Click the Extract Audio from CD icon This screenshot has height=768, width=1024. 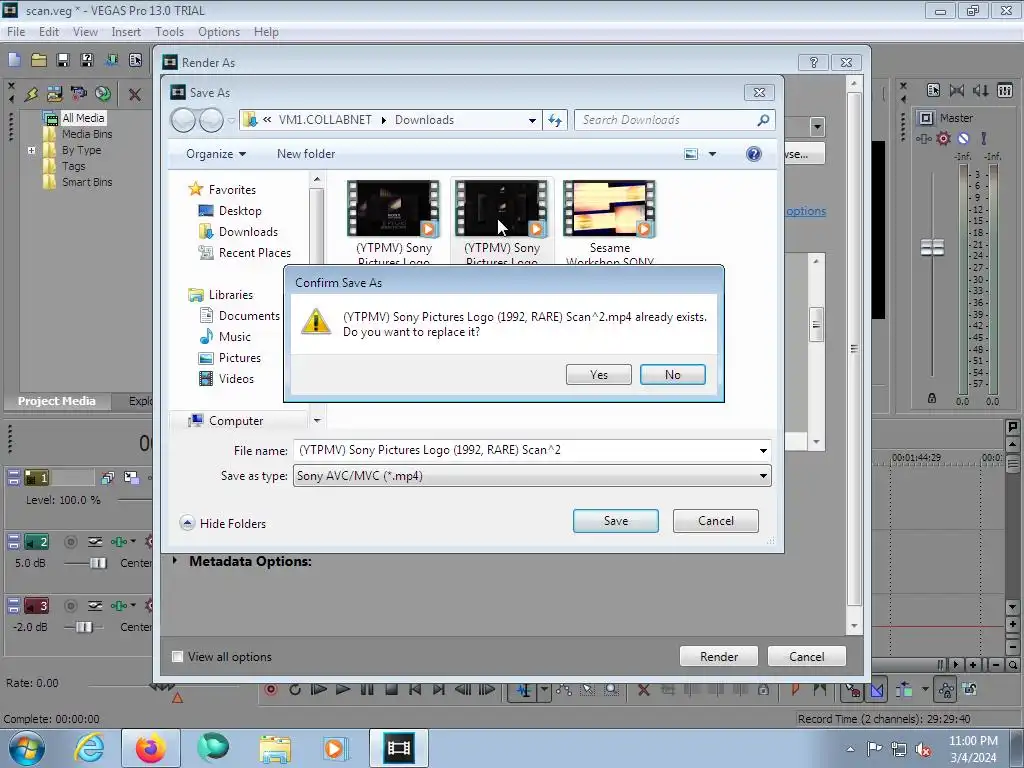pos(103,94)
